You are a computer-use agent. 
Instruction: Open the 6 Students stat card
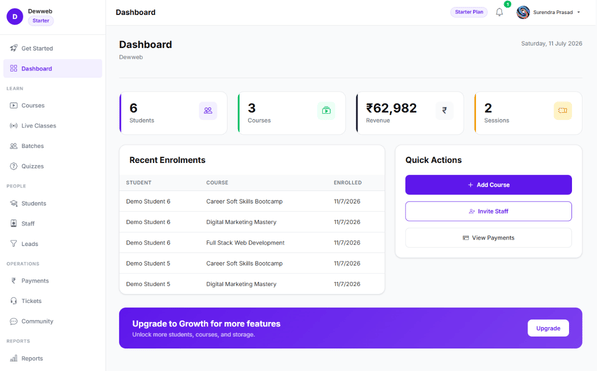(x=173, y=113)
